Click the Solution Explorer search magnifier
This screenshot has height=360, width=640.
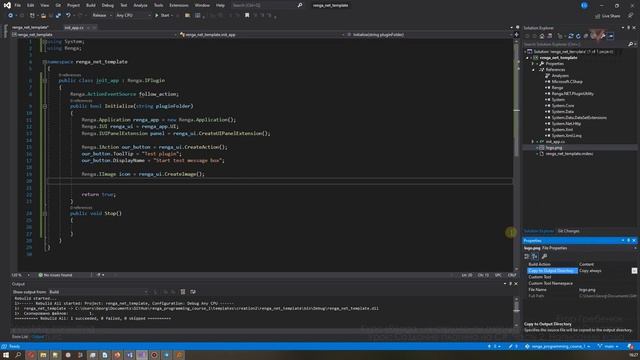pos(631,44)
